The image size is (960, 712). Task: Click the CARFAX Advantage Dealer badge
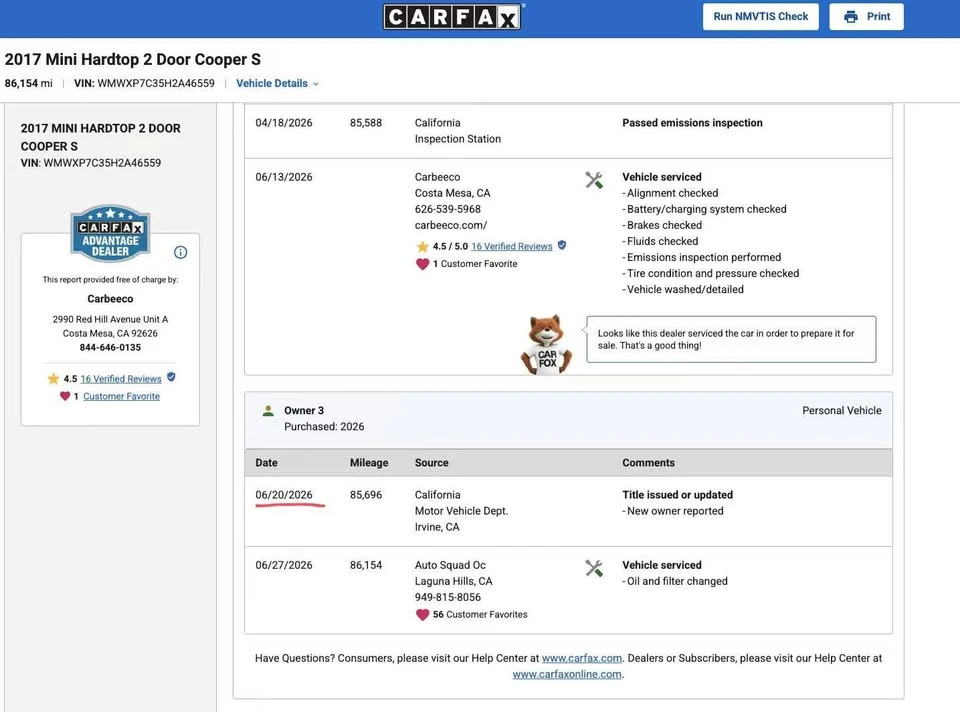point(110,233)
